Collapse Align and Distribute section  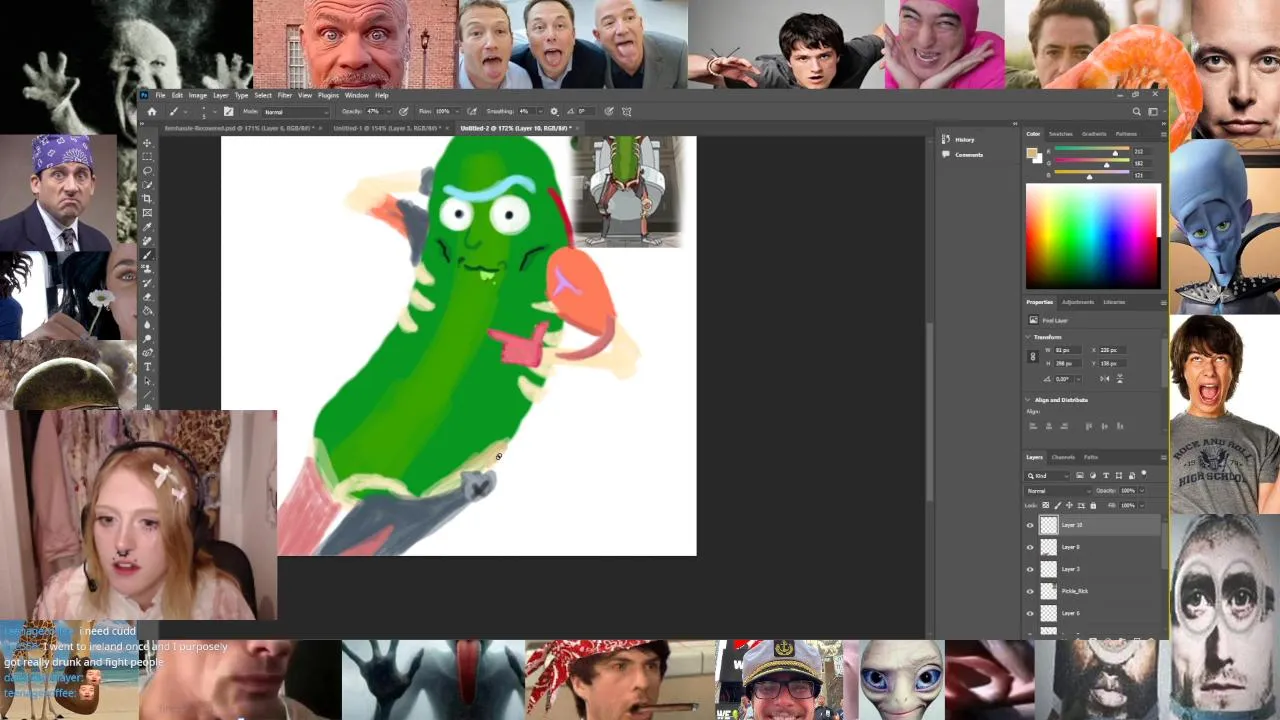[x=1028, y=400]
